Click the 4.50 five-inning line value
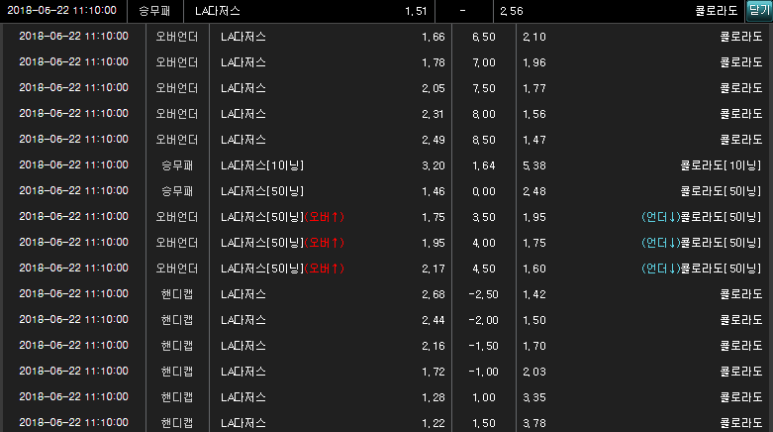 [x=484, y=268]
